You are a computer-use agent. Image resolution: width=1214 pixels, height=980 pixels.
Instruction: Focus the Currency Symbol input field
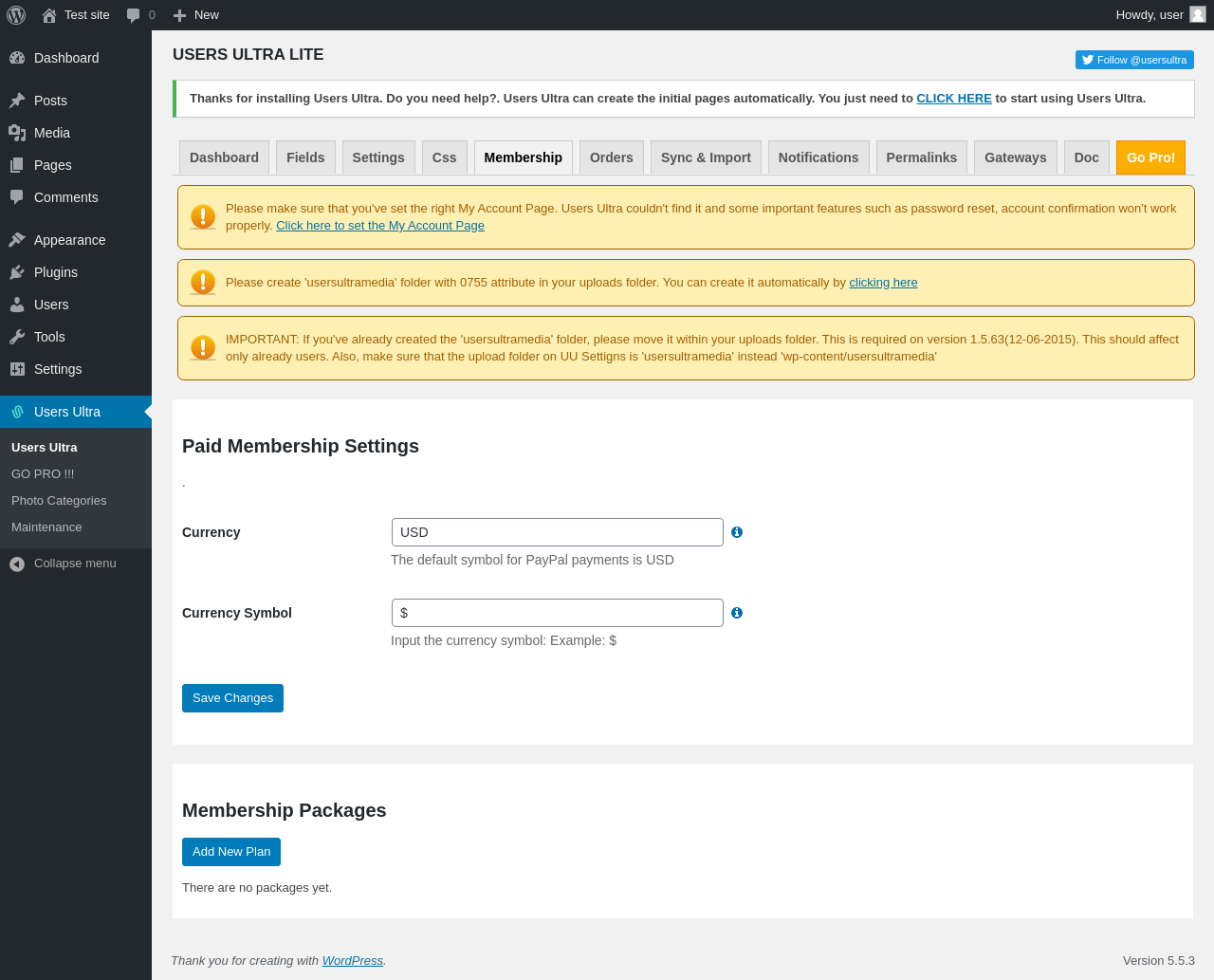pyautogui.click(x=558, y=613)
